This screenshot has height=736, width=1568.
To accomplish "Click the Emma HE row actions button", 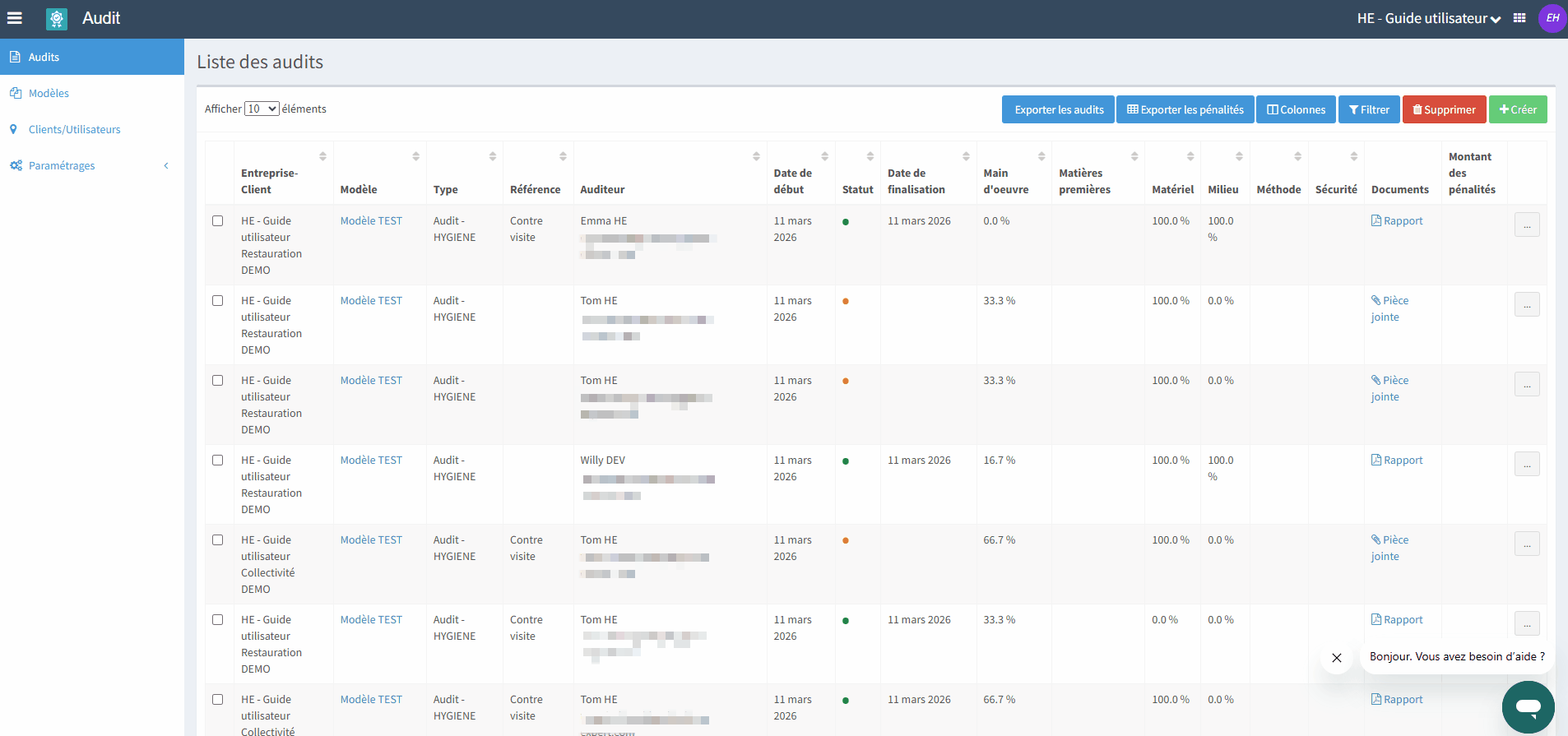I will pos(1527,225).
